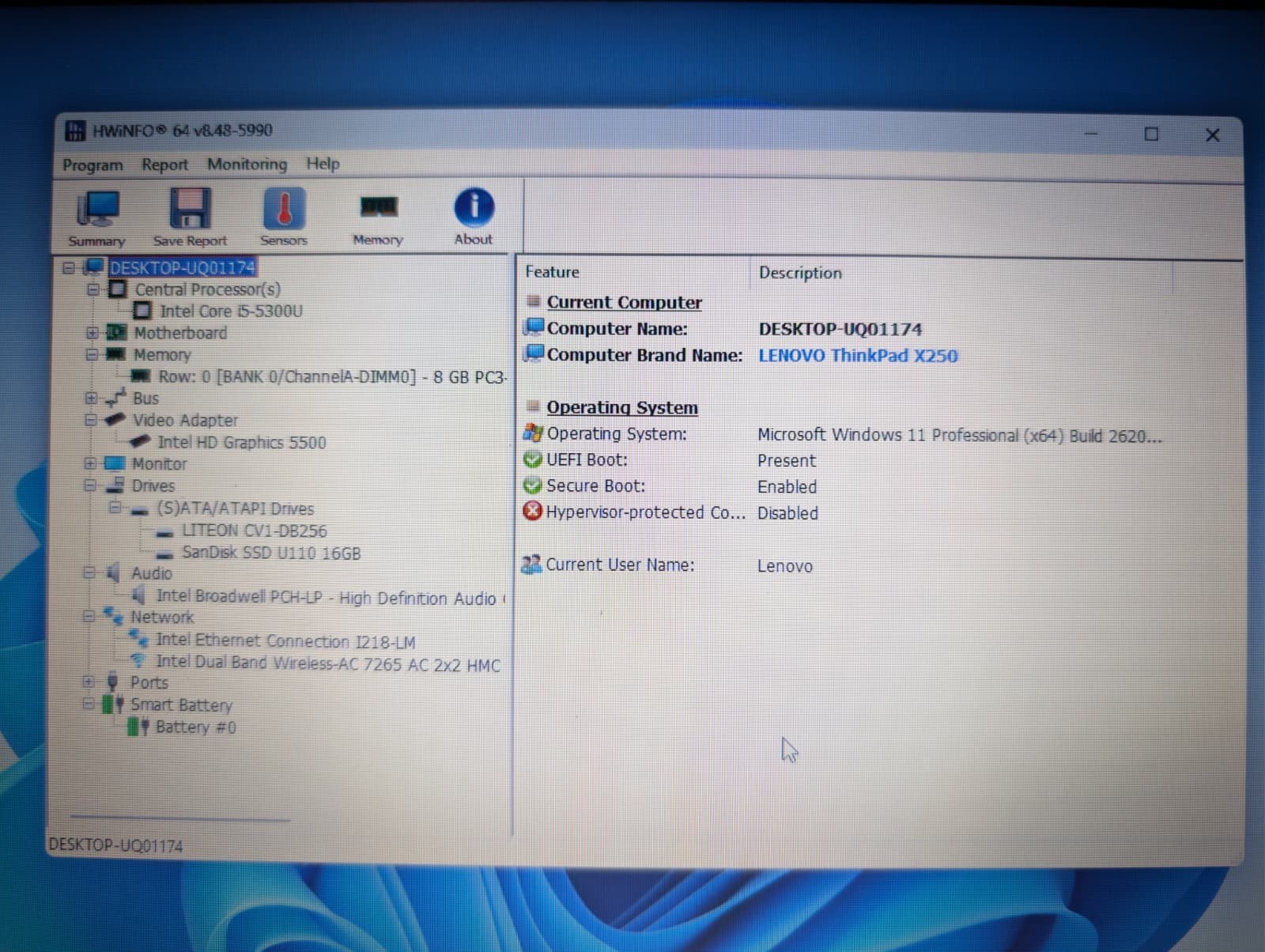The height and width of the screenshot is (952, 1265).
Task: Collapse the DESKTOP-UQ01174 root node
Action: pos(69,268)
